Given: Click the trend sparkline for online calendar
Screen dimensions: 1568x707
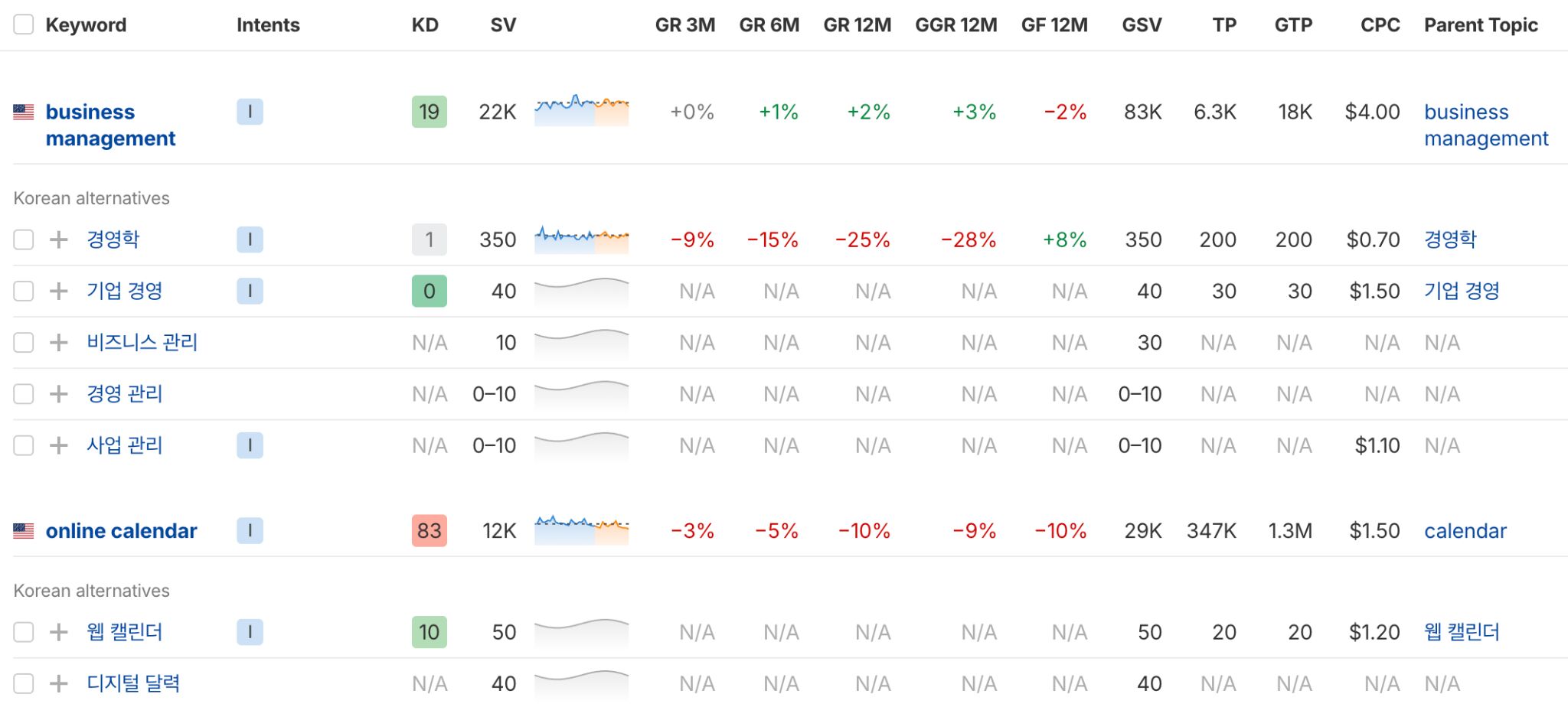Looking at the screenshot, I should click(x=581, y=530).
